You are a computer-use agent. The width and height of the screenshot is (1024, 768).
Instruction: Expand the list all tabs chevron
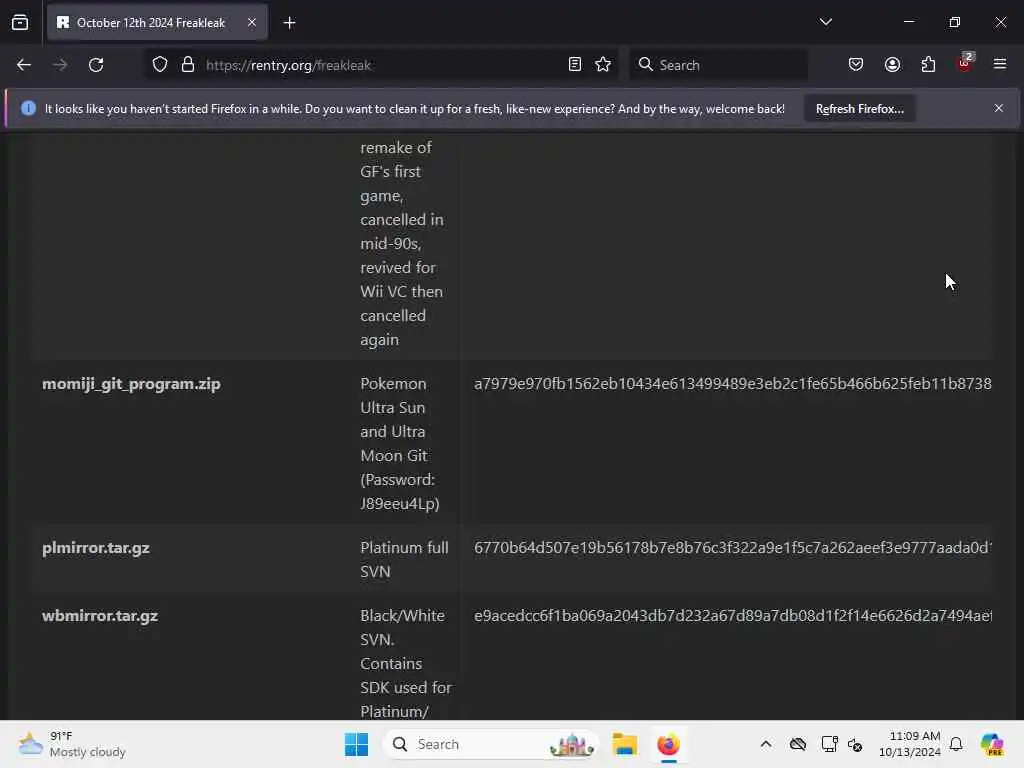point(825,22)
